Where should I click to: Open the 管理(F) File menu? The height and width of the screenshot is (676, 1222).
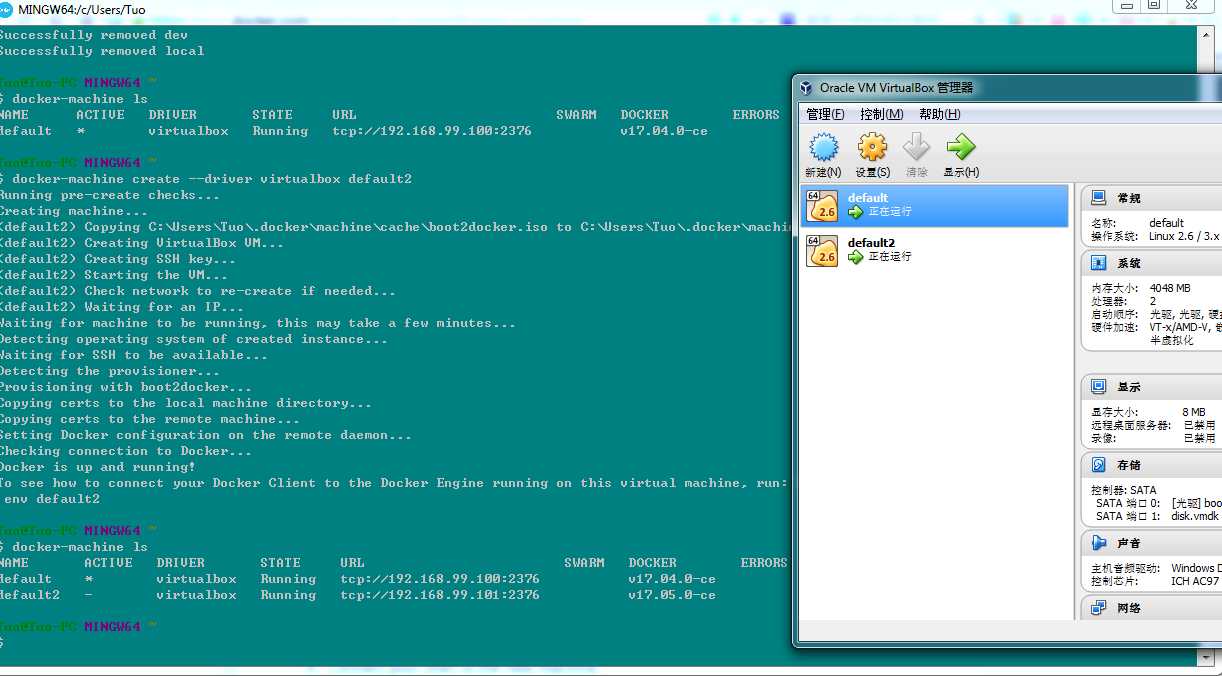[825, 114]
